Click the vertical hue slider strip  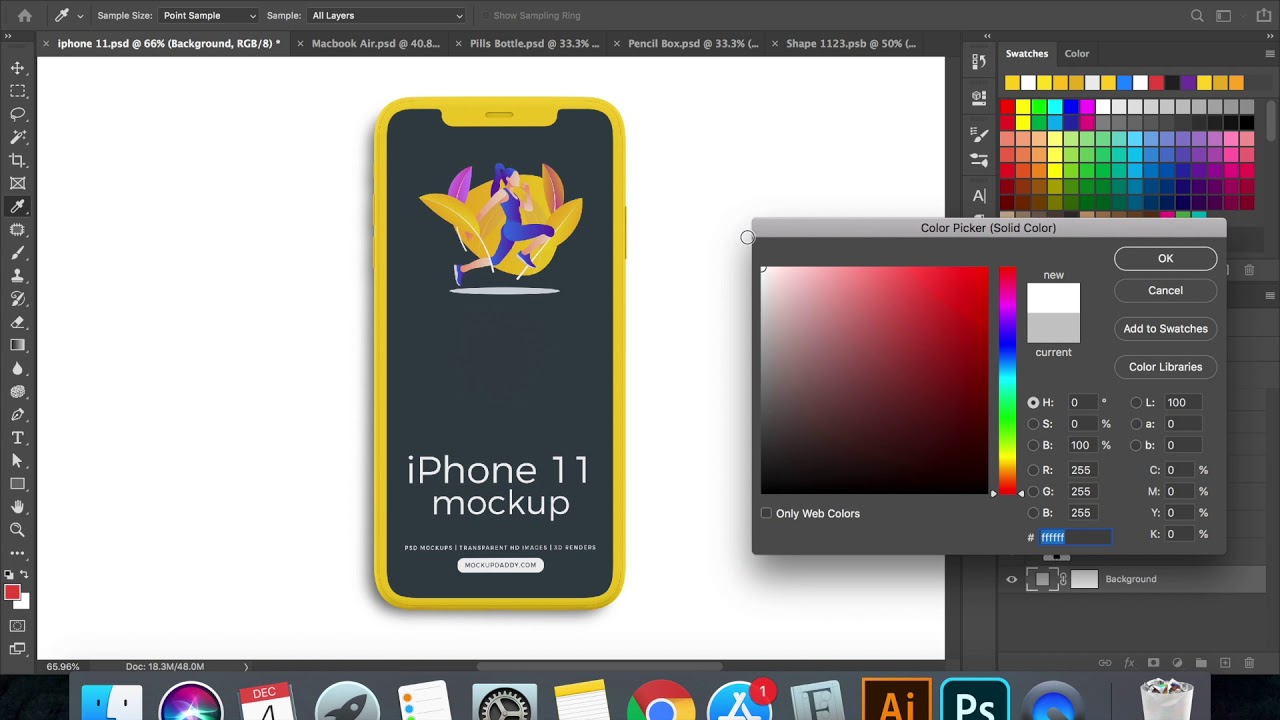point(1007,380)
